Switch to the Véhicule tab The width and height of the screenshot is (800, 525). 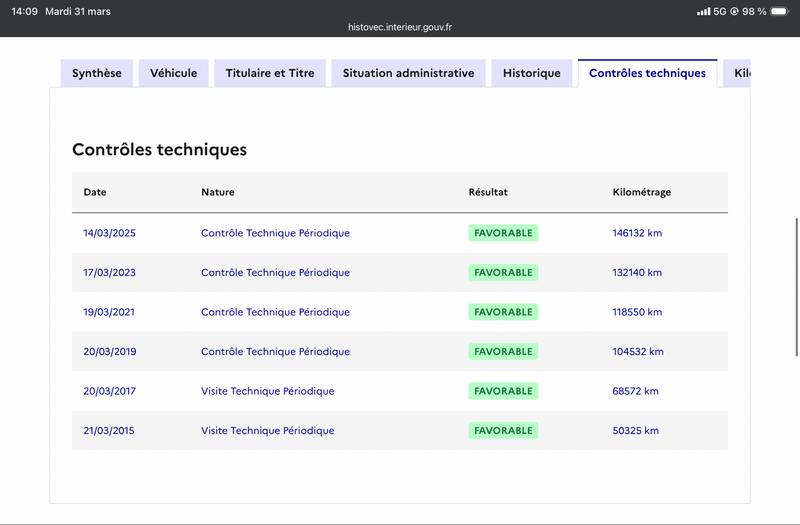[x=173, y=73]
